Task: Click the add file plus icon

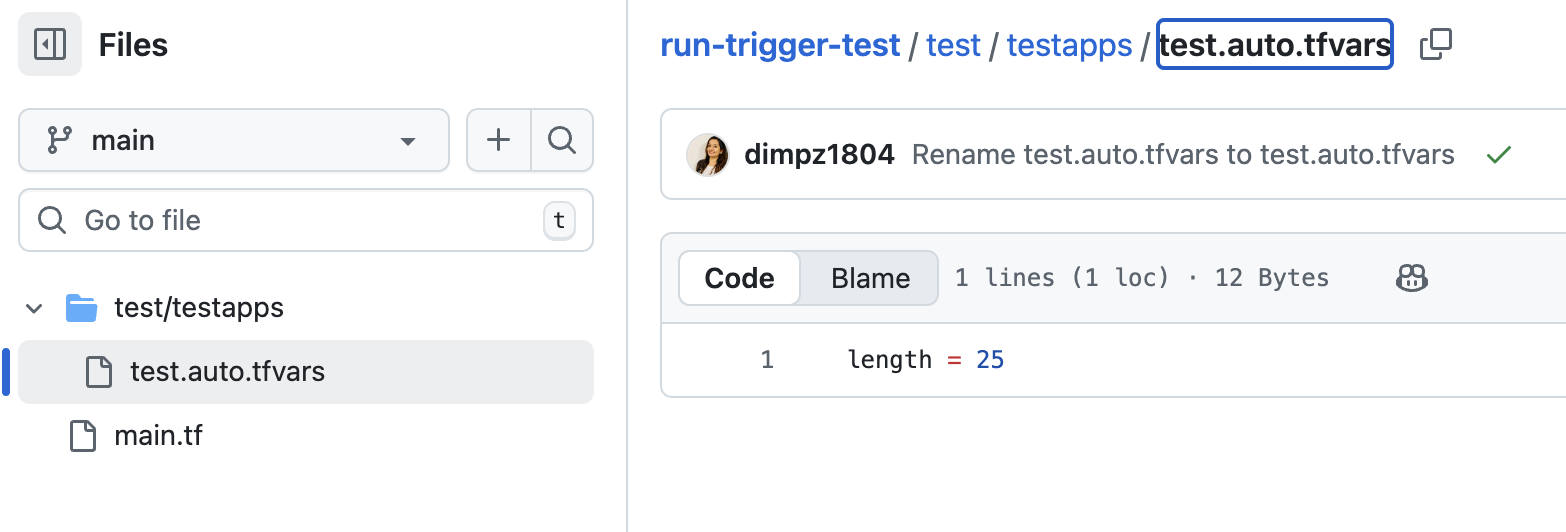Action: [x=498, y=140]
